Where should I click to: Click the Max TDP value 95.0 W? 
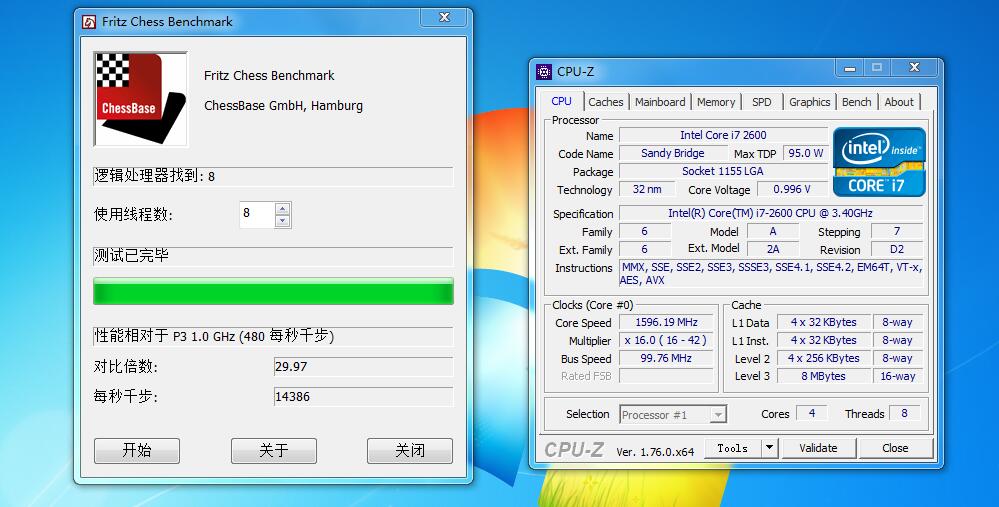click(x=805, y=153)
